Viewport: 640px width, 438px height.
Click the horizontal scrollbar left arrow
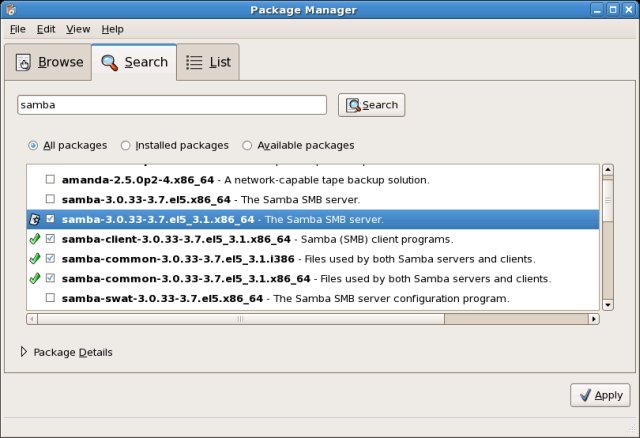(x=32, y=319)
